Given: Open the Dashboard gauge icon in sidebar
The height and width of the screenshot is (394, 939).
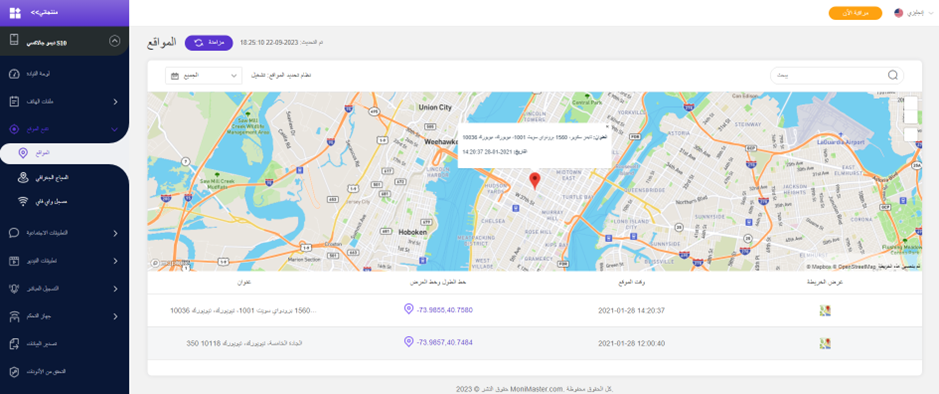Looking at the screenshot, I should pos(15,74).
